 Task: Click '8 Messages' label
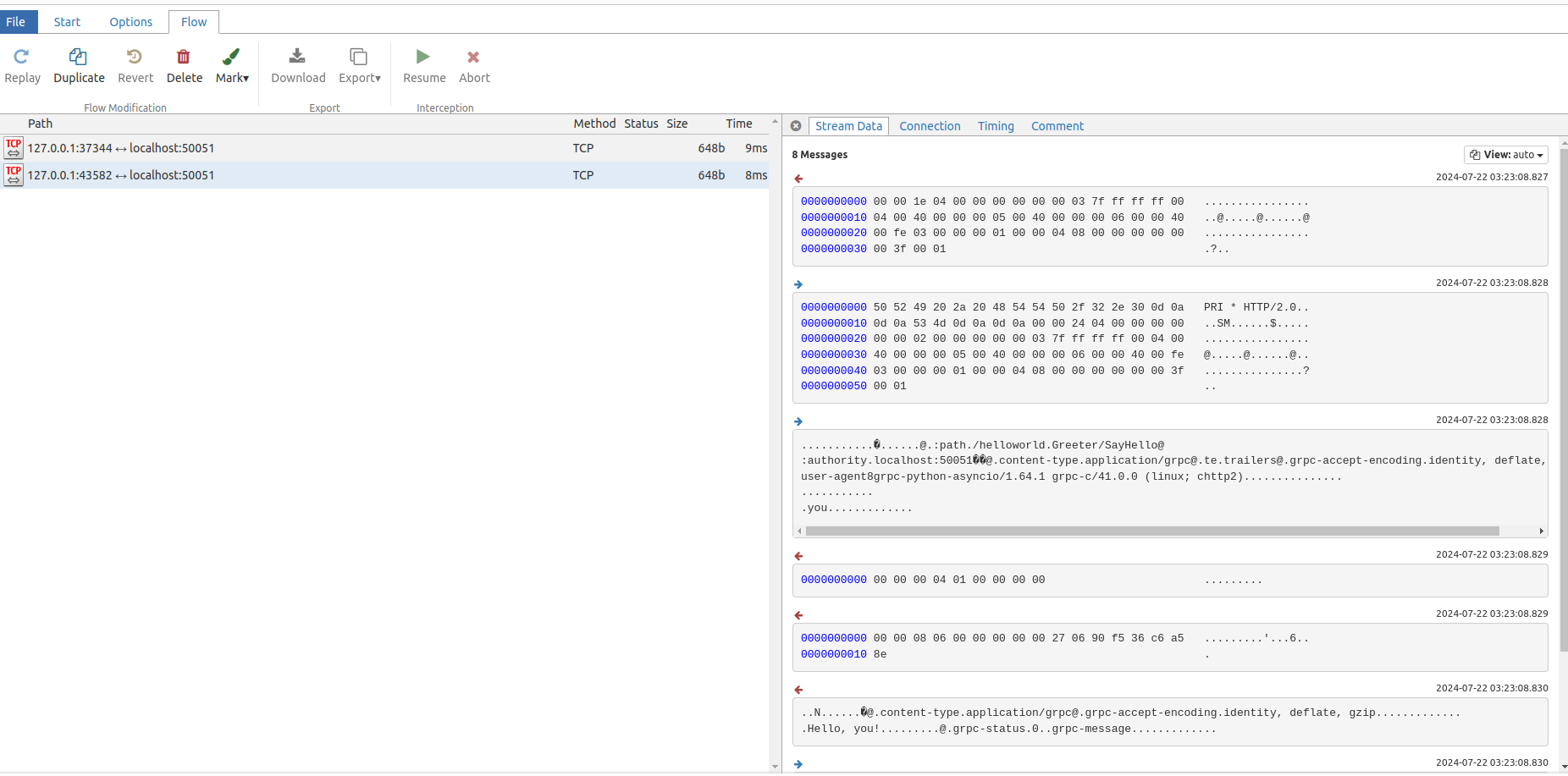[x=820, y=155]
